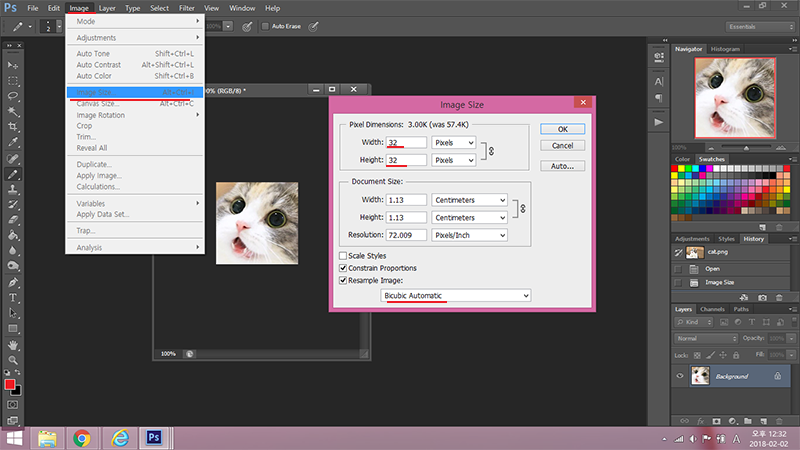The image size is (800, 450).
Task: Check the Scale Styles checkbox
Action: [343, 256]
